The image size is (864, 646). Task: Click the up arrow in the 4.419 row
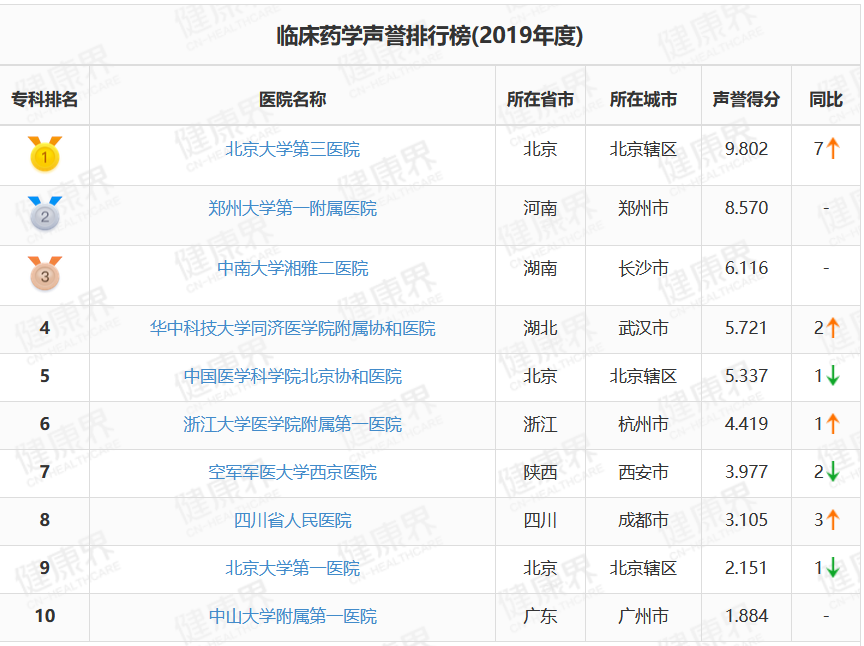833,424
